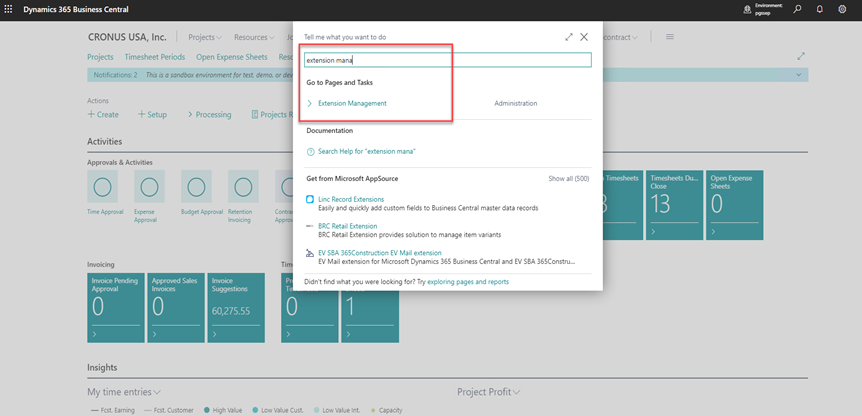Click Search Help for "extension mana"

click(x=367, y=151)
